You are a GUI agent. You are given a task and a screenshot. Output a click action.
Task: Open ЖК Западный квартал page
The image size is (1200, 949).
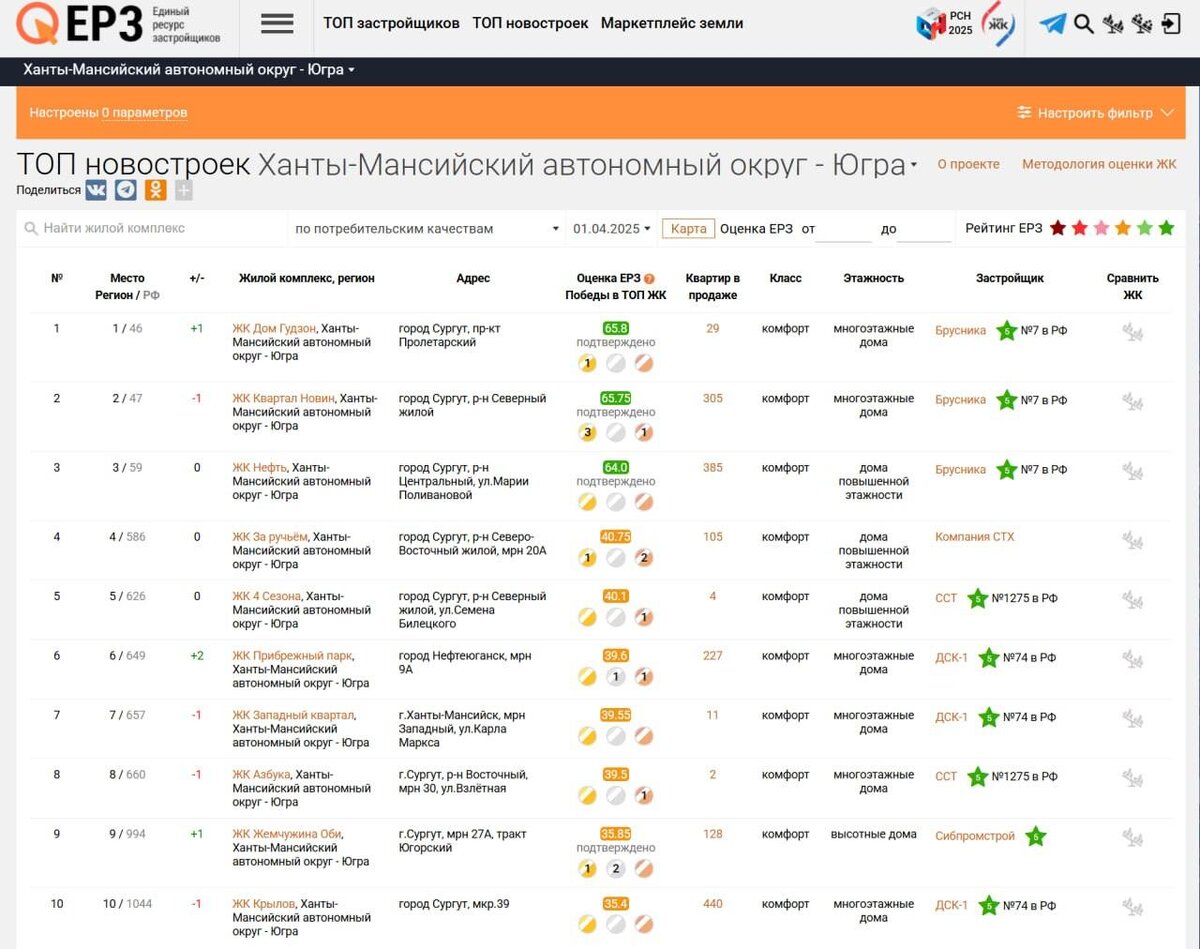[293, 715]
